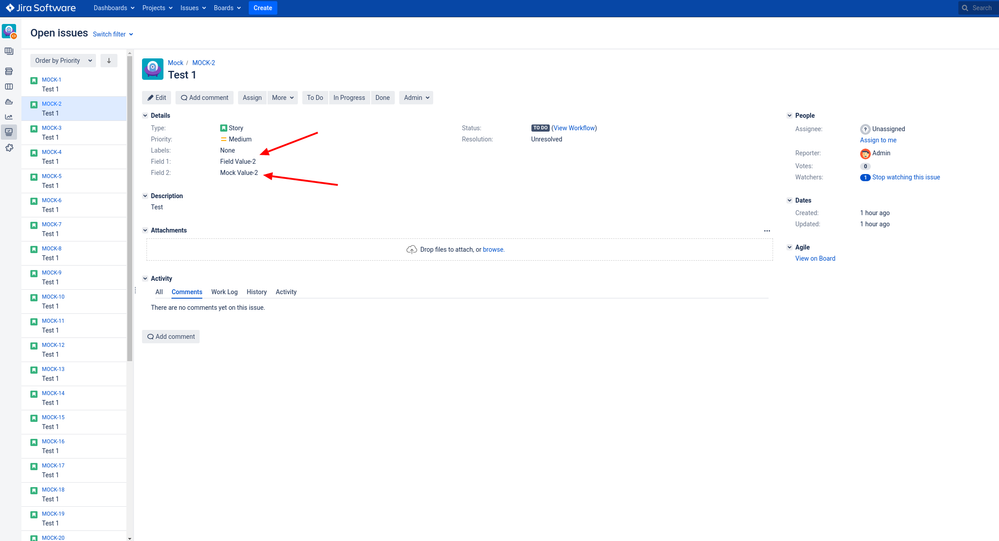The image size is (999, 541).
Task: Switch to the Work Log tab
Action: point(224,292)
